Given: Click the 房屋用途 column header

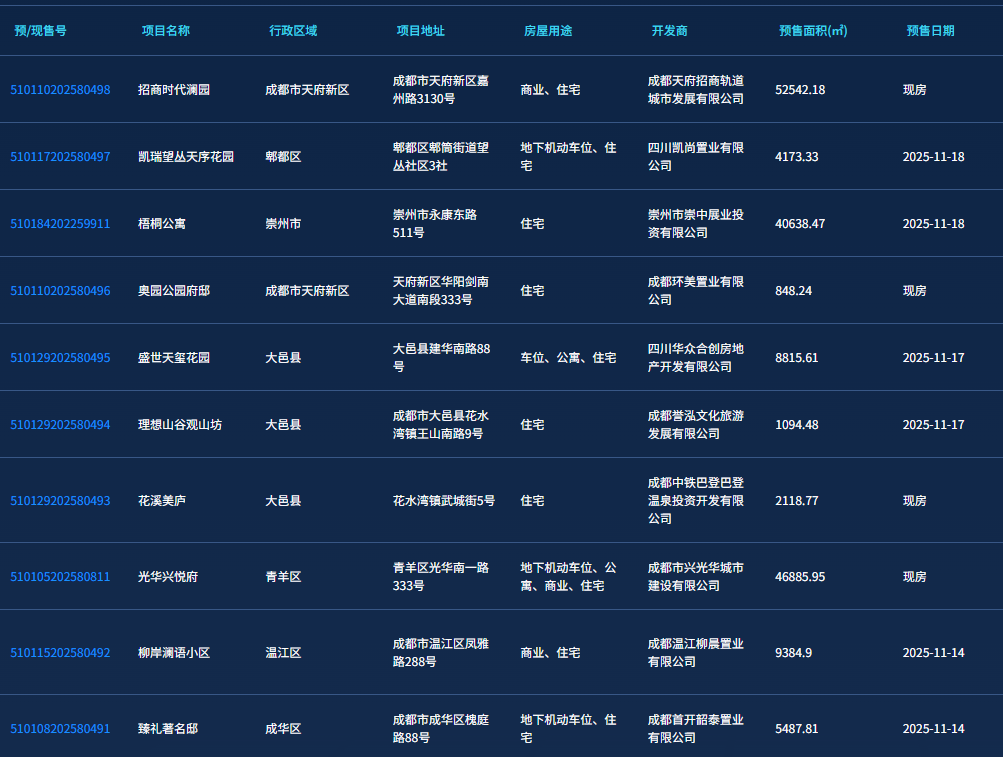Looking at the screenshot, I should 548,31.
